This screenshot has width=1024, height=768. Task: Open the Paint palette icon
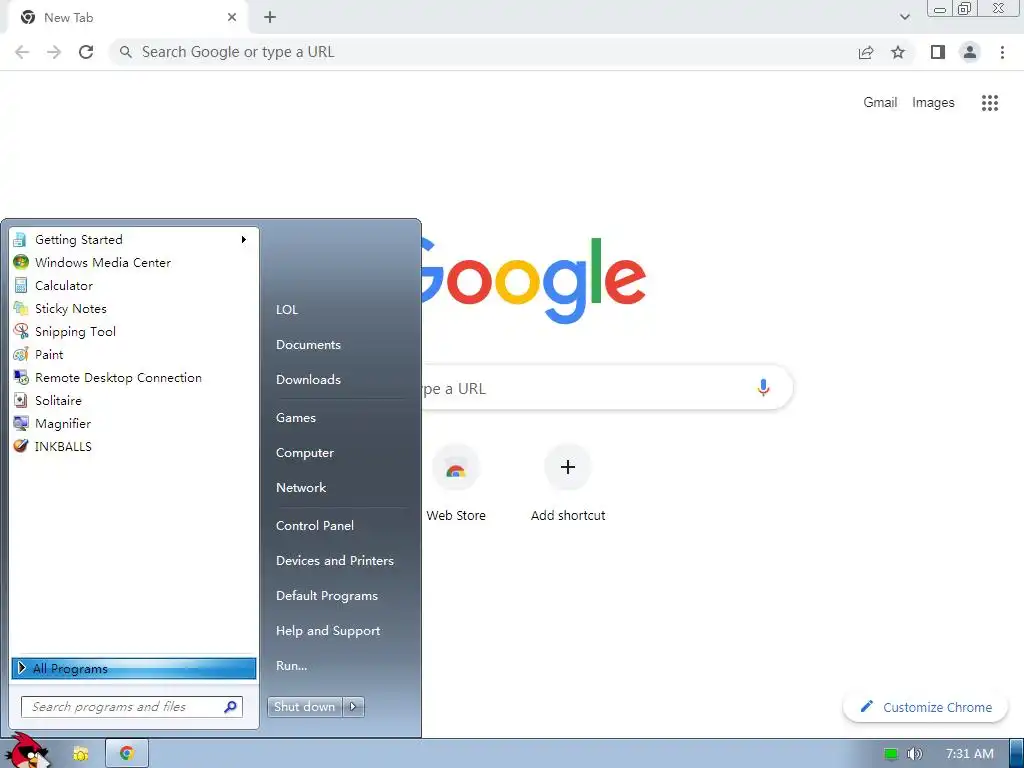point(21,355)
